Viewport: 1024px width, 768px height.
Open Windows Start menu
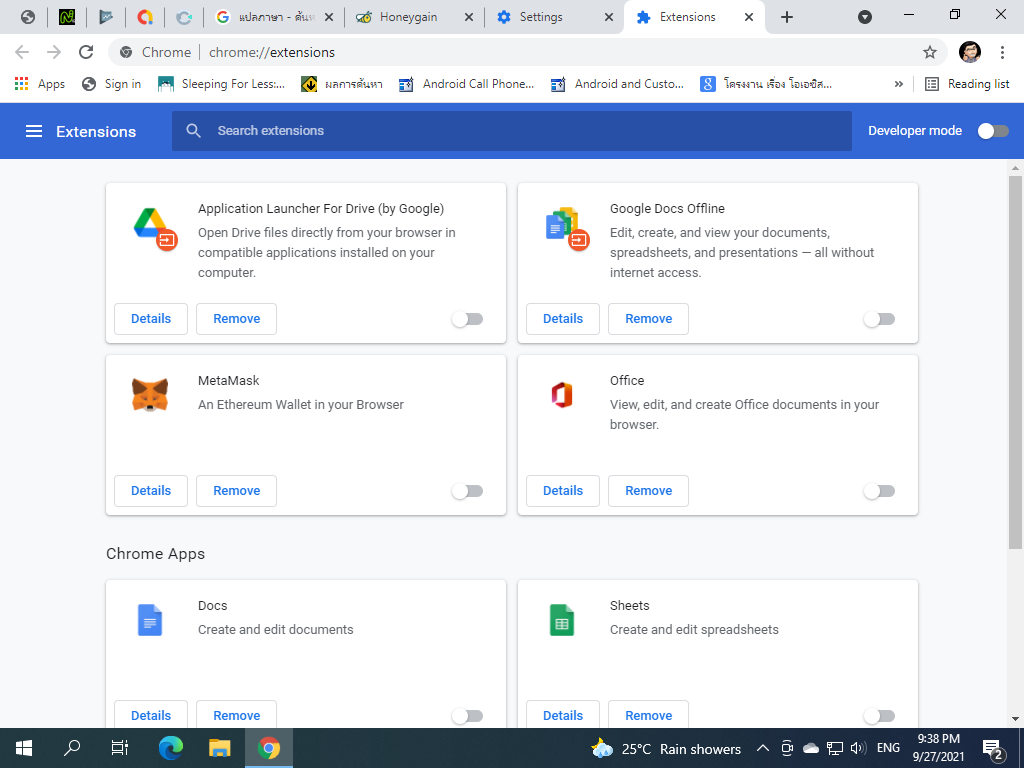pyautogui.click(x=24, y=748)
